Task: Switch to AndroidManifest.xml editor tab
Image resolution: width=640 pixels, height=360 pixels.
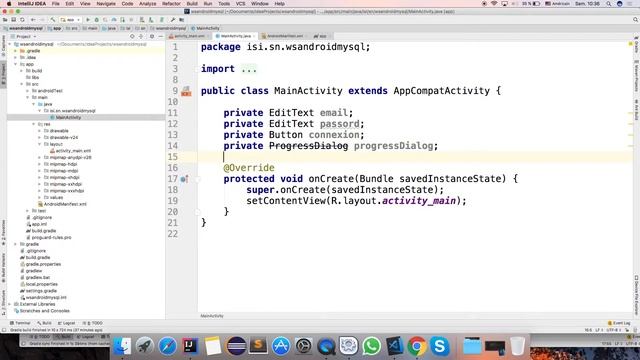Action: tap(284, 36)
